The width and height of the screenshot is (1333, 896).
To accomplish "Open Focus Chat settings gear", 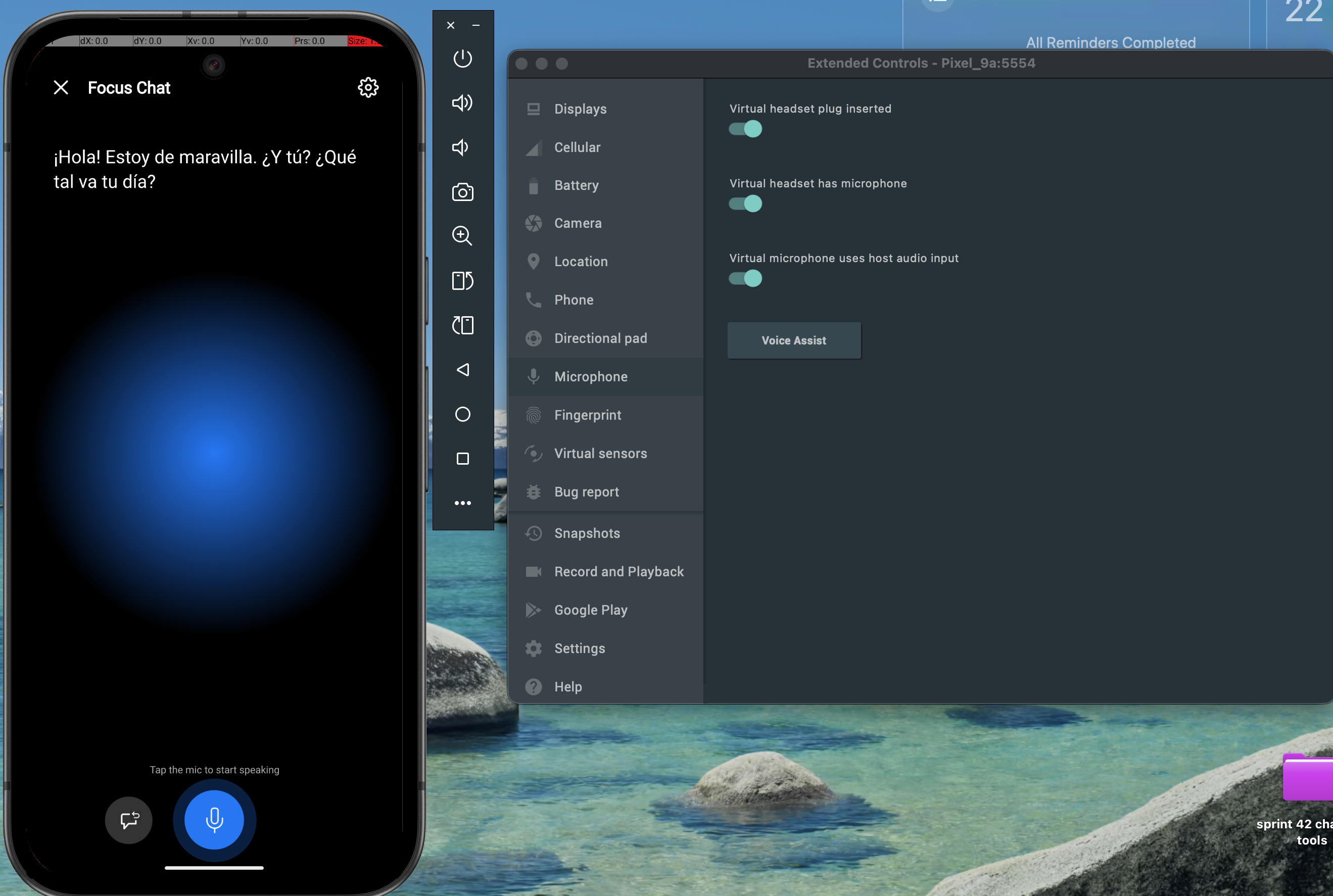I will [368, 87].
